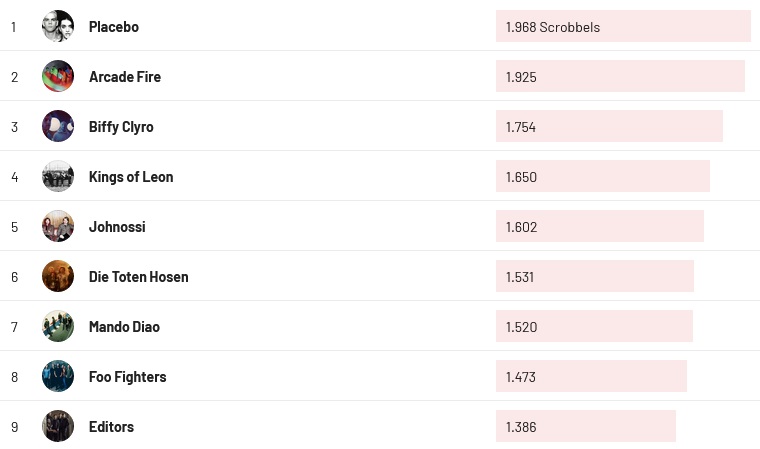Open the Mando Diao artist link

pyautogui.click(x=124, y=327)
